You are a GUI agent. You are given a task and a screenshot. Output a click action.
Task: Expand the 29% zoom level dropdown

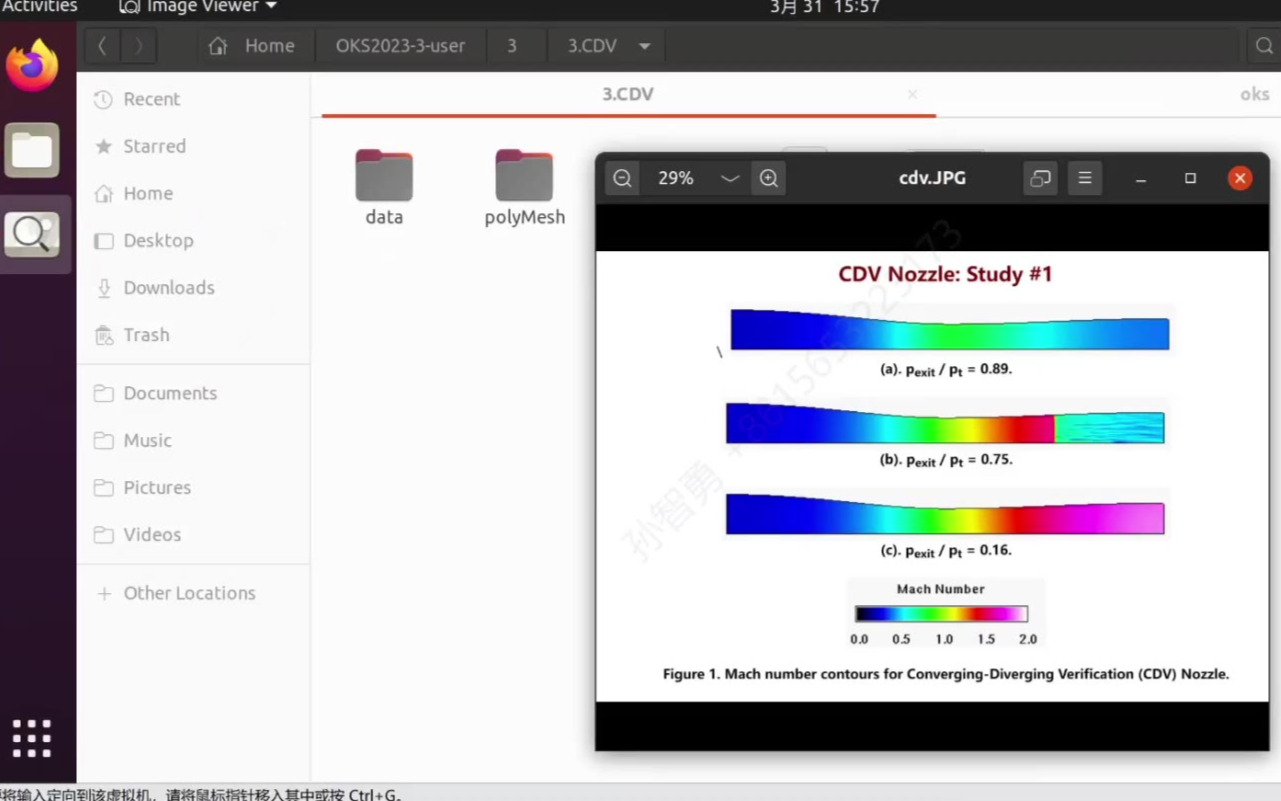tap(730, 178)
